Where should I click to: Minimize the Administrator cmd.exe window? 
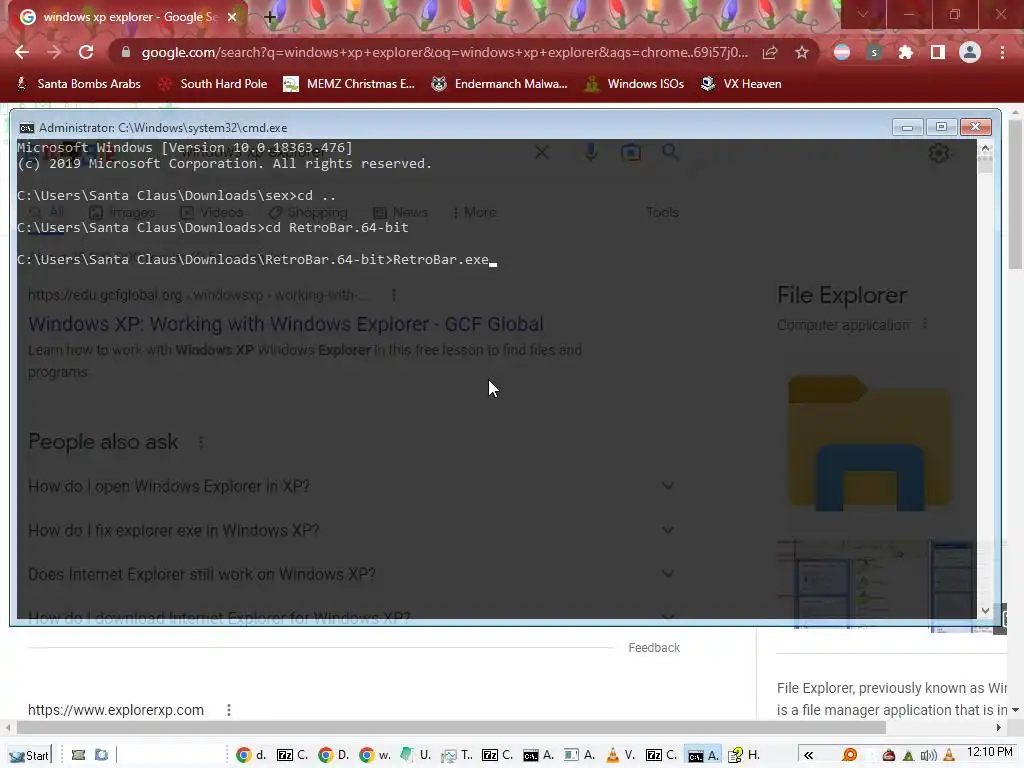(907, 127)
